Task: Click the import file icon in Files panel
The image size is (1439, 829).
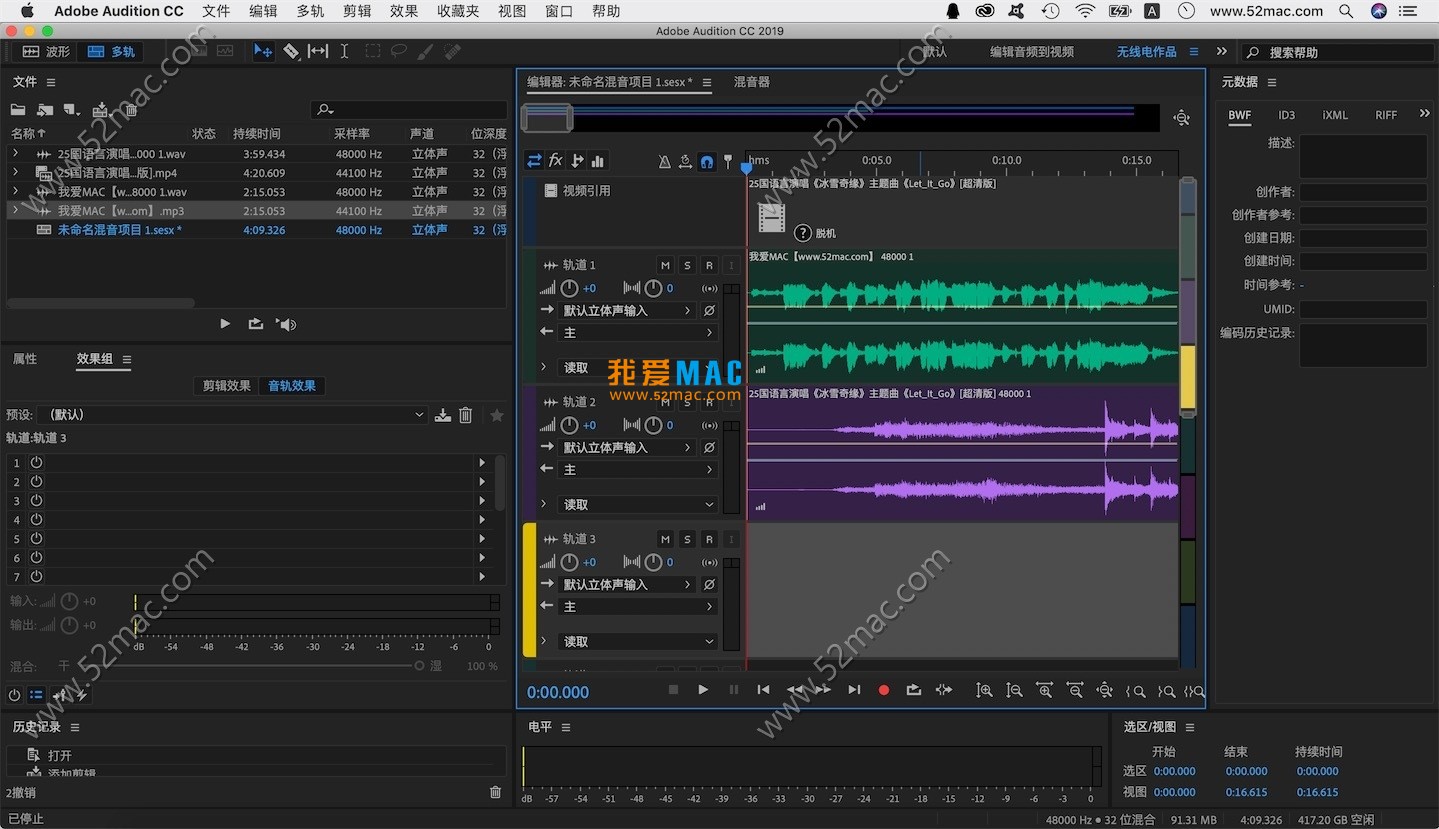Action: tap(45, 110)
